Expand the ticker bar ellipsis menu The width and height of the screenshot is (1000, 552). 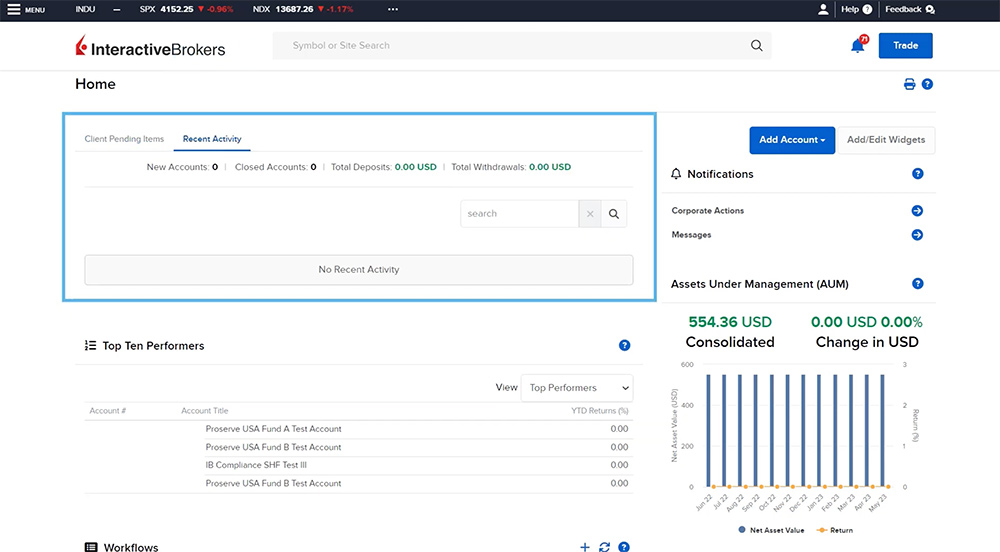coord(393,9)
